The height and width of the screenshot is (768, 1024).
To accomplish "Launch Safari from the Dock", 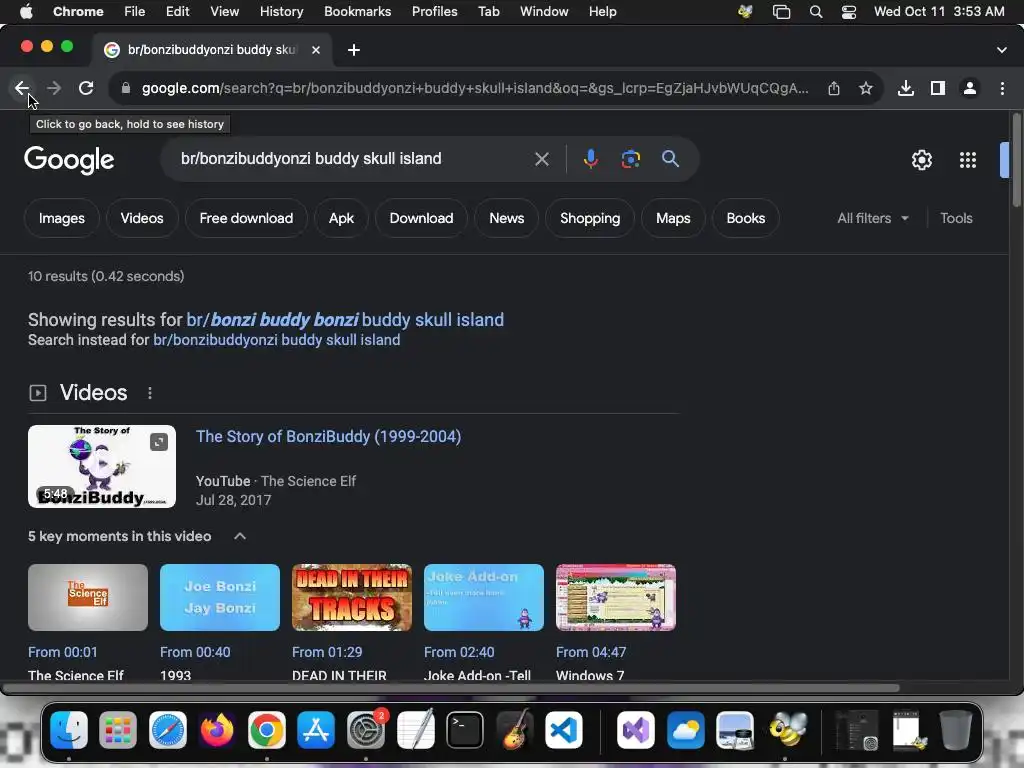I will [x=168, y=729].
